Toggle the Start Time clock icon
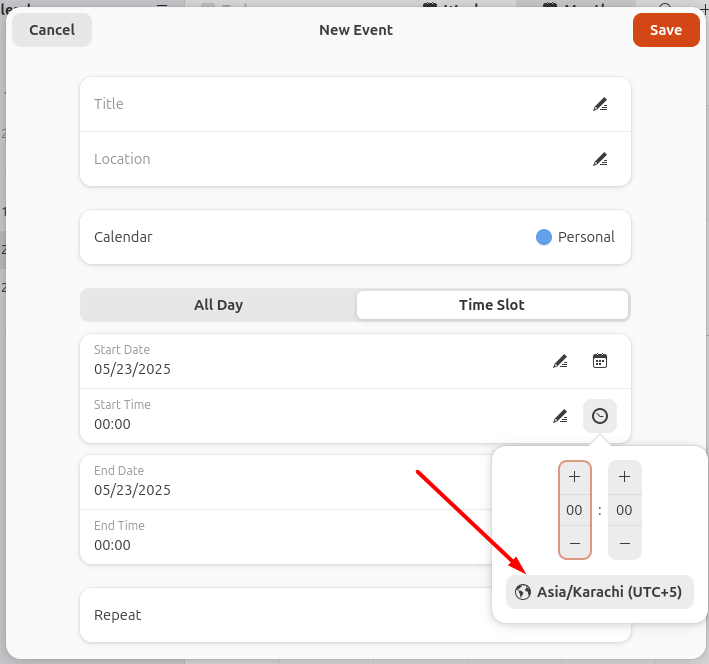 click(x=600, y=416)
